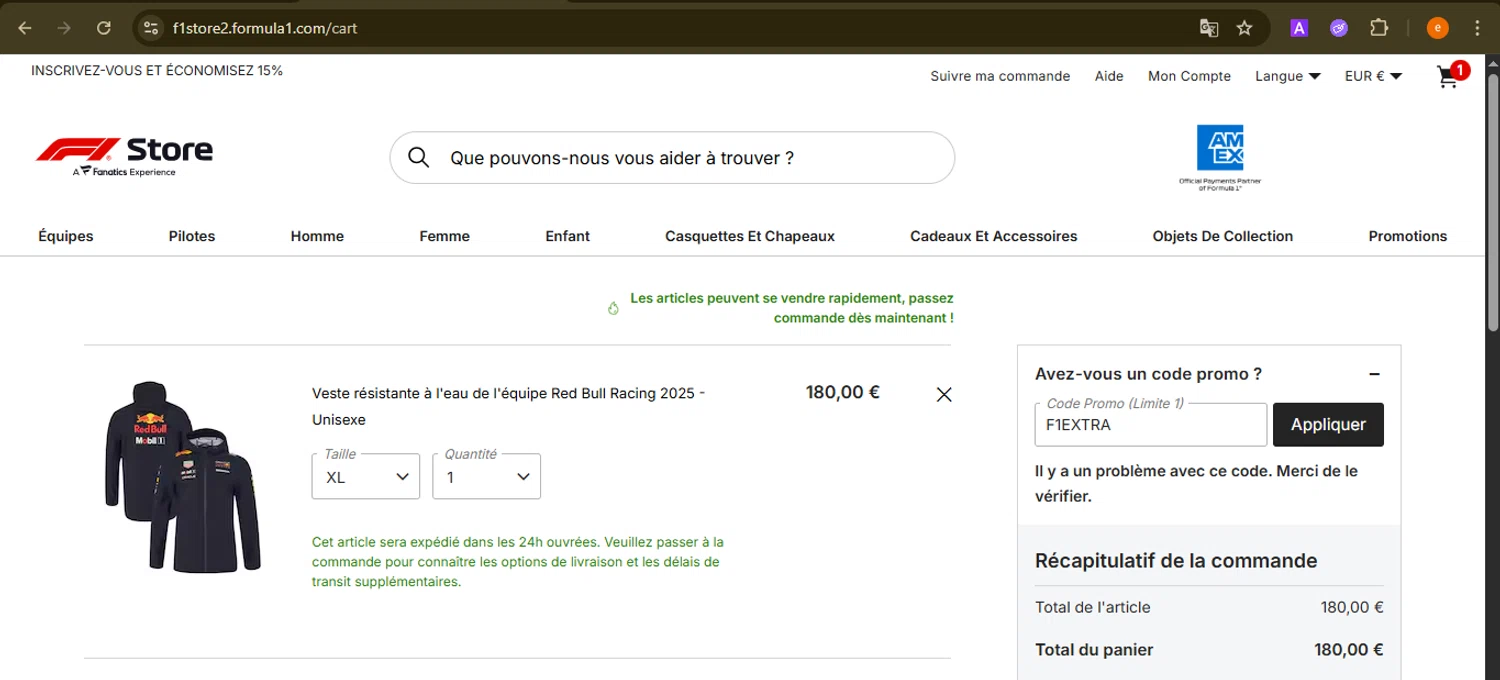Reload the page with the refresh icon
Screen dimensions: 1500x680
pyautogui.click(x=104, y=28)
